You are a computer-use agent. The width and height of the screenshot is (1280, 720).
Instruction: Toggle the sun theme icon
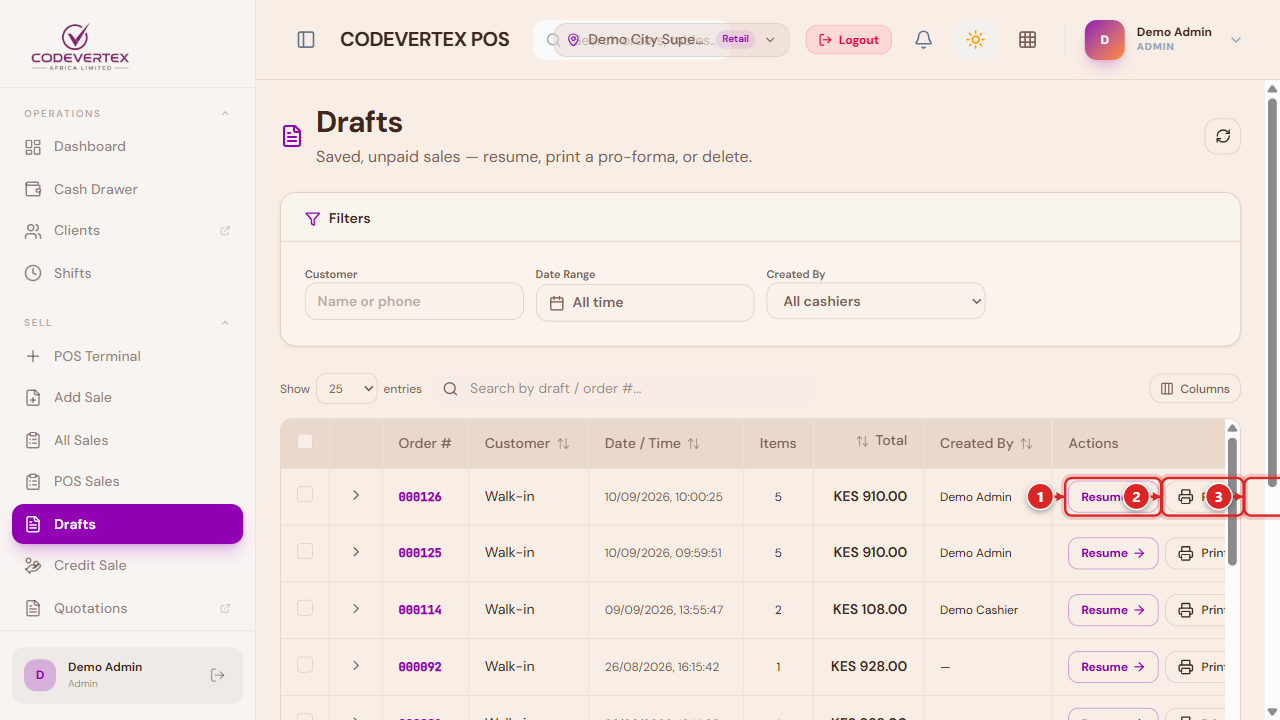(976, 40)
